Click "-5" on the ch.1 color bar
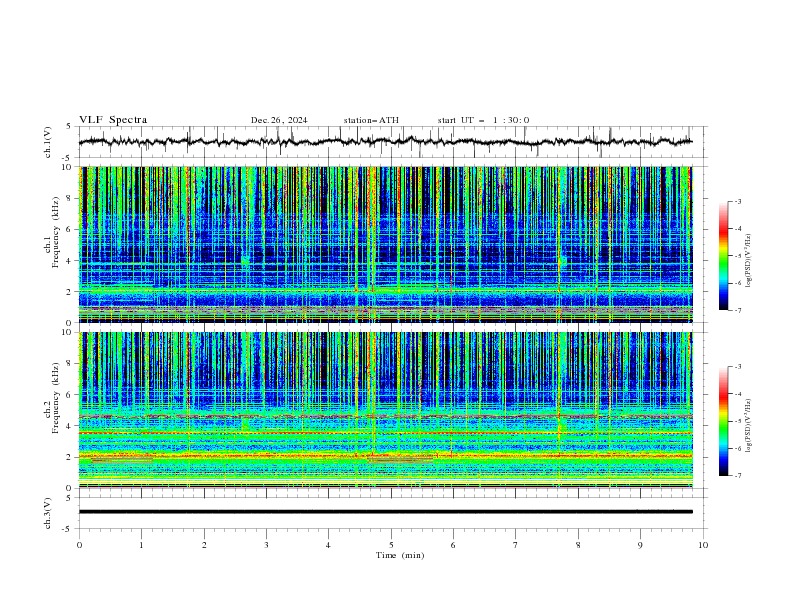The width and height of the screenshot is (792, 612). [x=738, y=256]
